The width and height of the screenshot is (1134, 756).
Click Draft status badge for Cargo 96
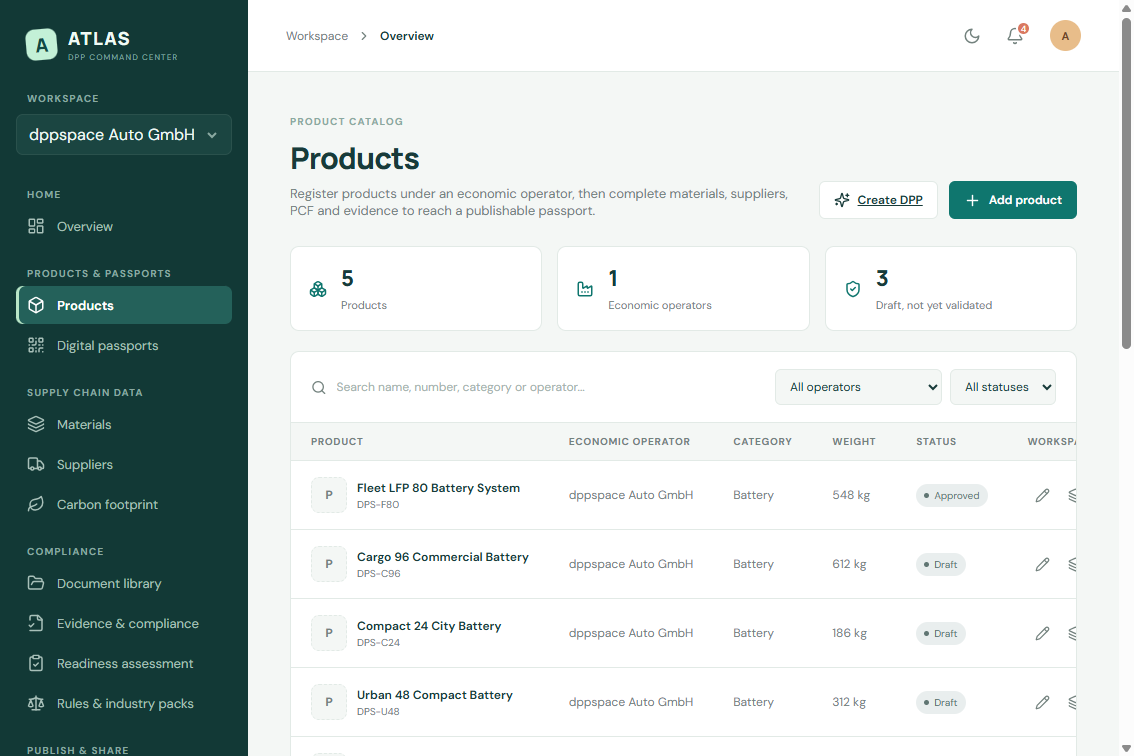pos(940,564)
